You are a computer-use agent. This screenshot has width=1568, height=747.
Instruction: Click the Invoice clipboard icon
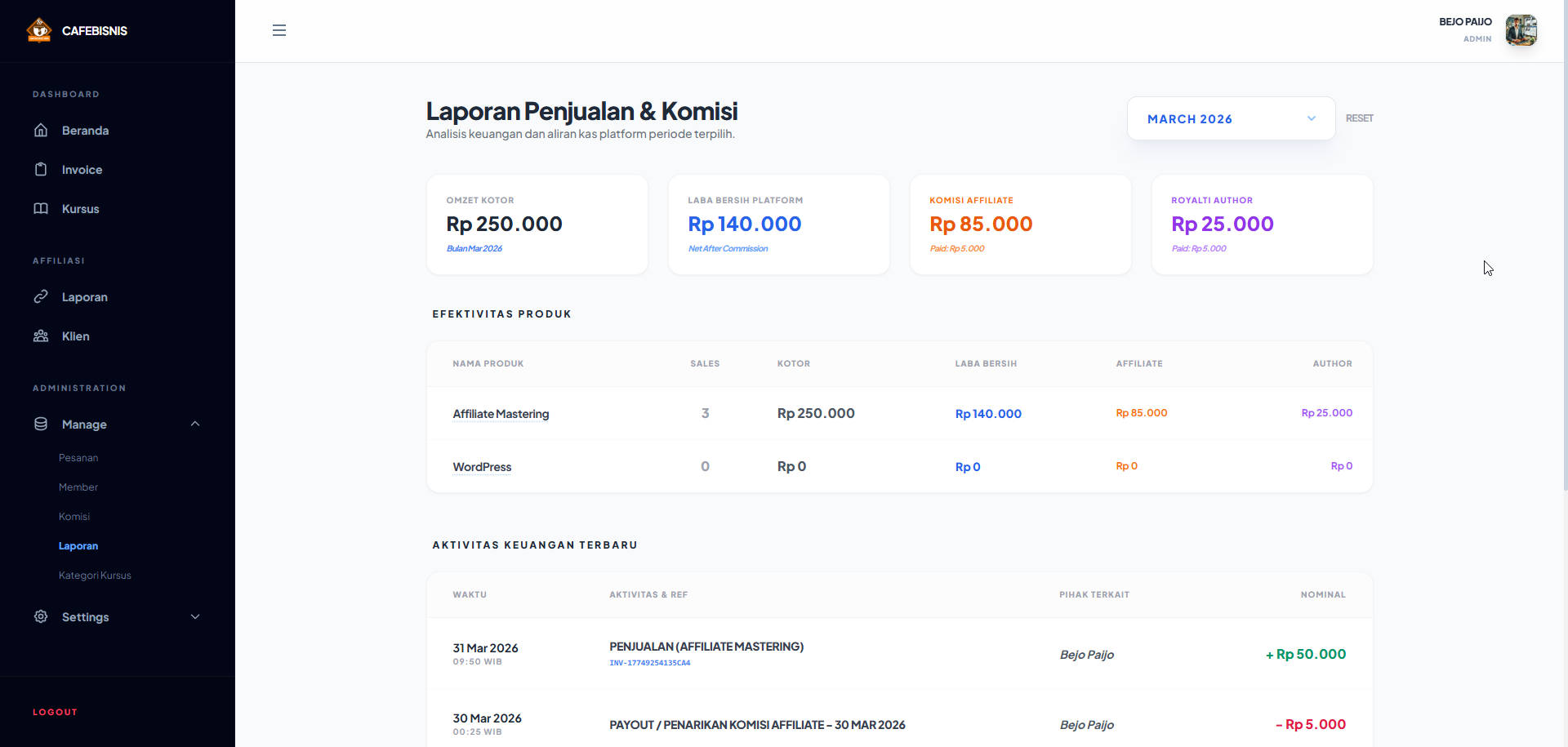[x=41, y=169]
